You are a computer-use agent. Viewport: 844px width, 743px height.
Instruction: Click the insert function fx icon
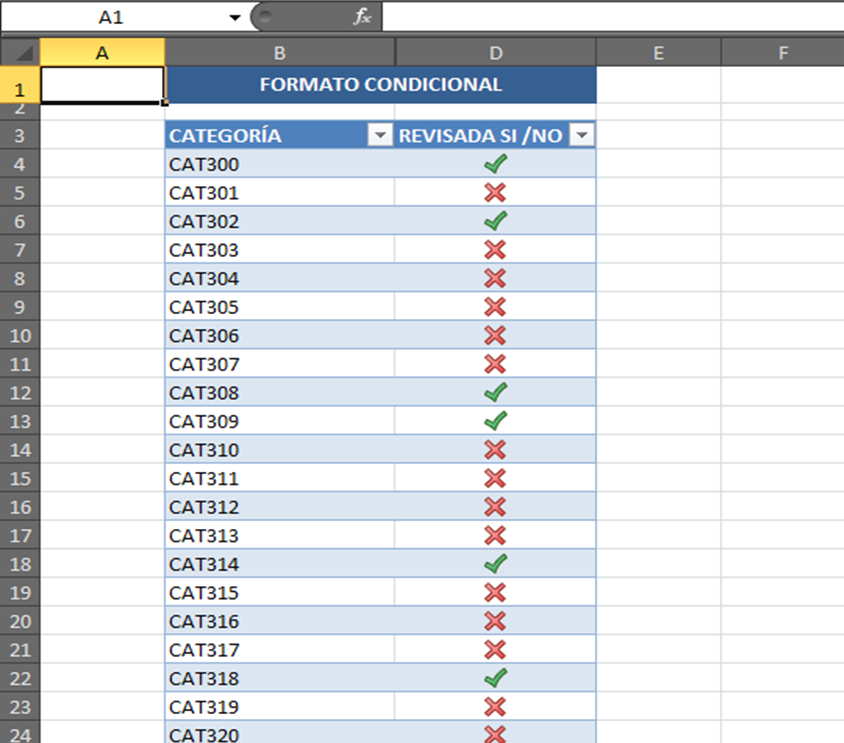click(x=362, y=17)
